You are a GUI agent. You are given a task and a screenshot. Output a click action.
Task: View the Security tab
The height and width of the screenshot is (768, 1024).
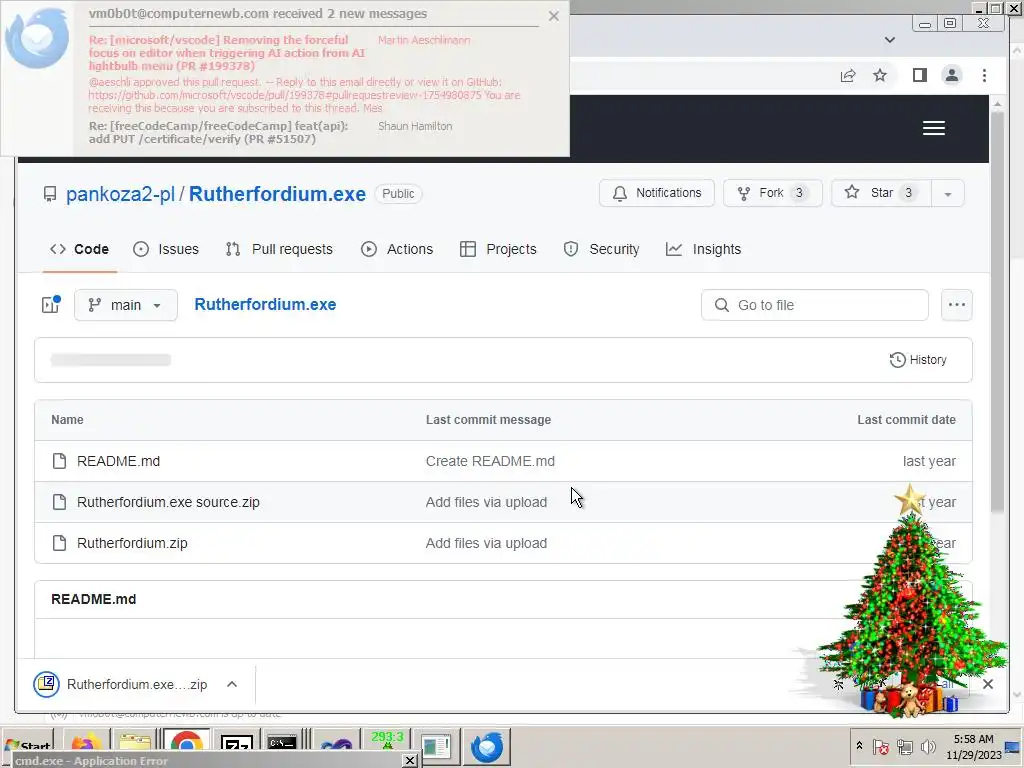[601, 249]
